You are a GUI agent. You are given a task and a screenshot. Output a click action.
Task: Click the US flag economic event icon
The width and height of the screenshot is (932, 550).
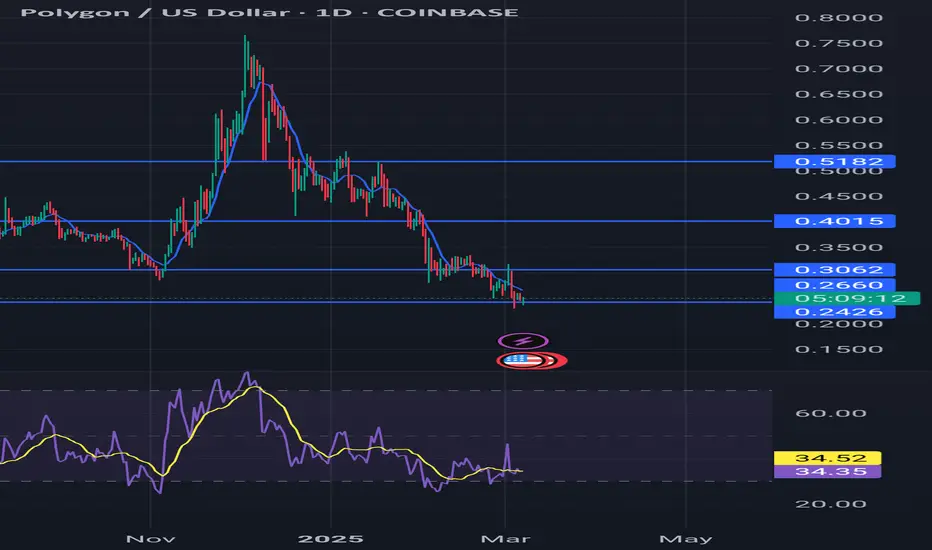pos(522,360)
